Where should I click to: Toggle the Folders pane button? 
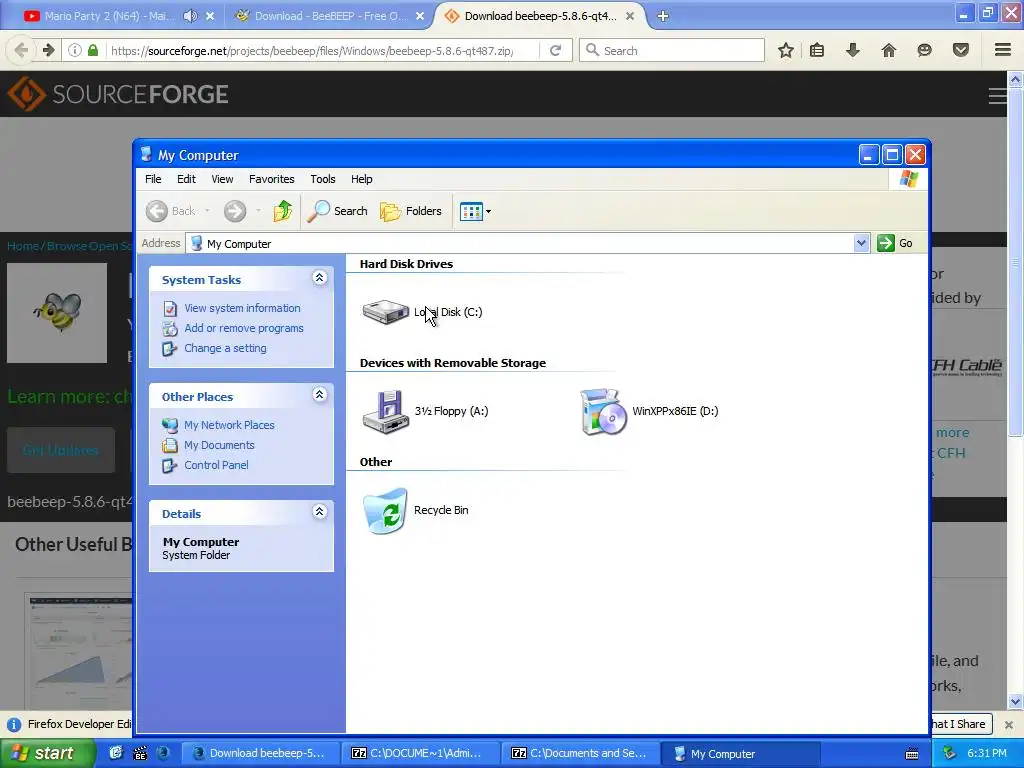411,211
